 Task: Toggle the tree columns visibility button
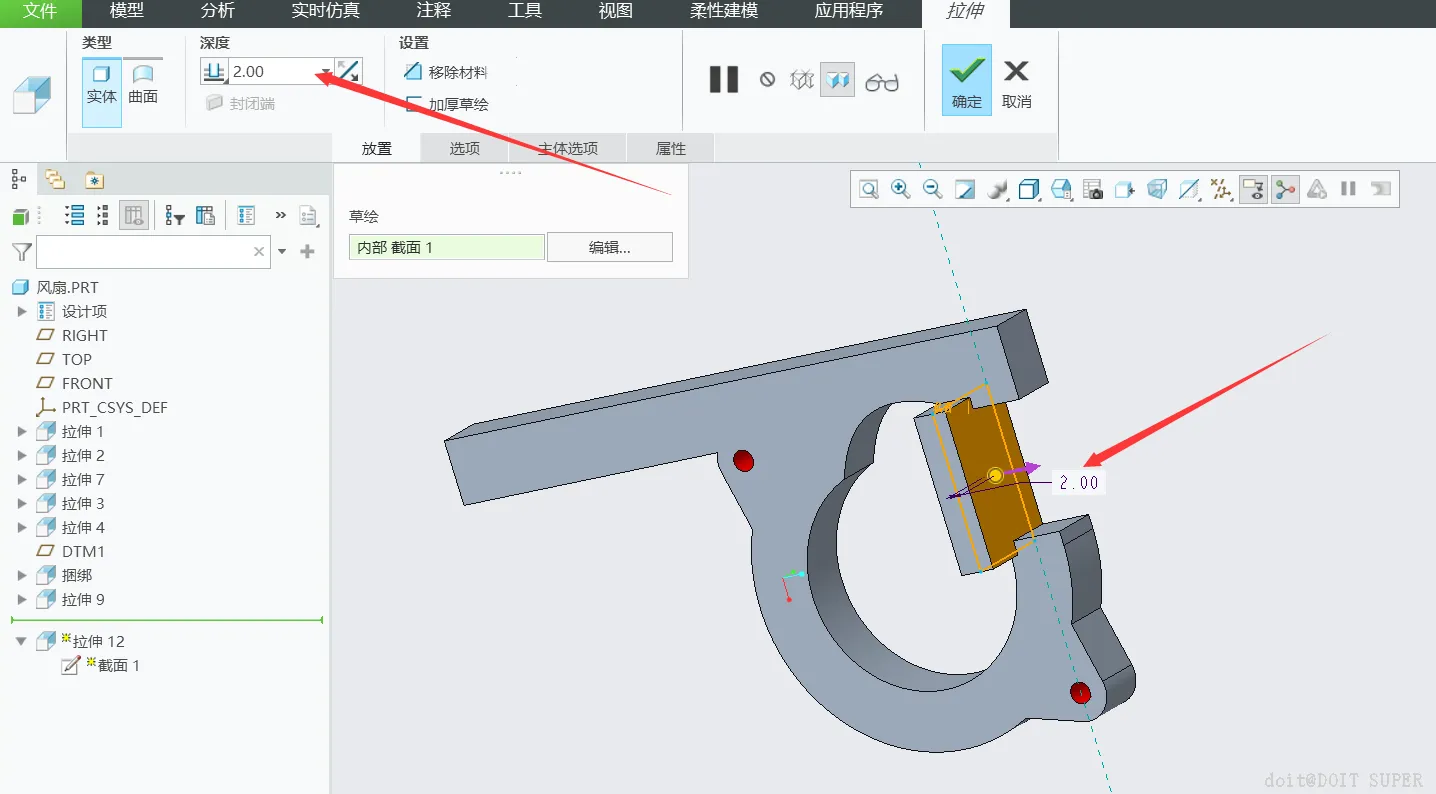134,215
